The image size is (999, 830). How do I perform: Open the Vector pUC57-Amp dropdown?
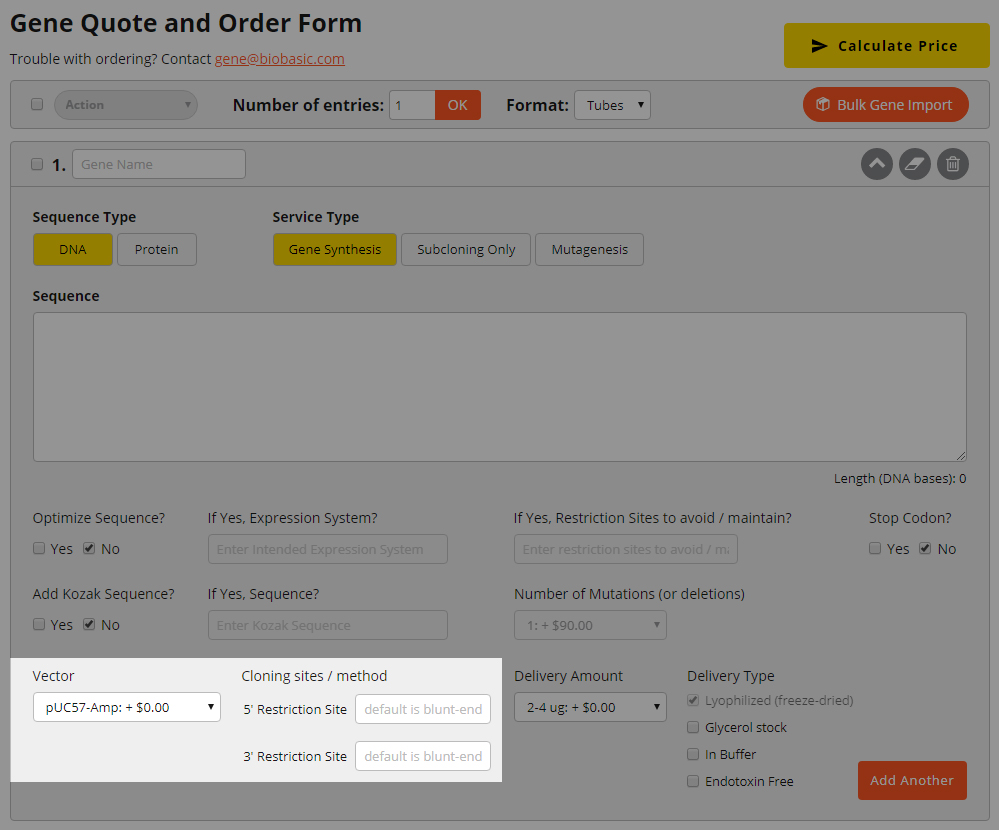click(x=127, y=707)
